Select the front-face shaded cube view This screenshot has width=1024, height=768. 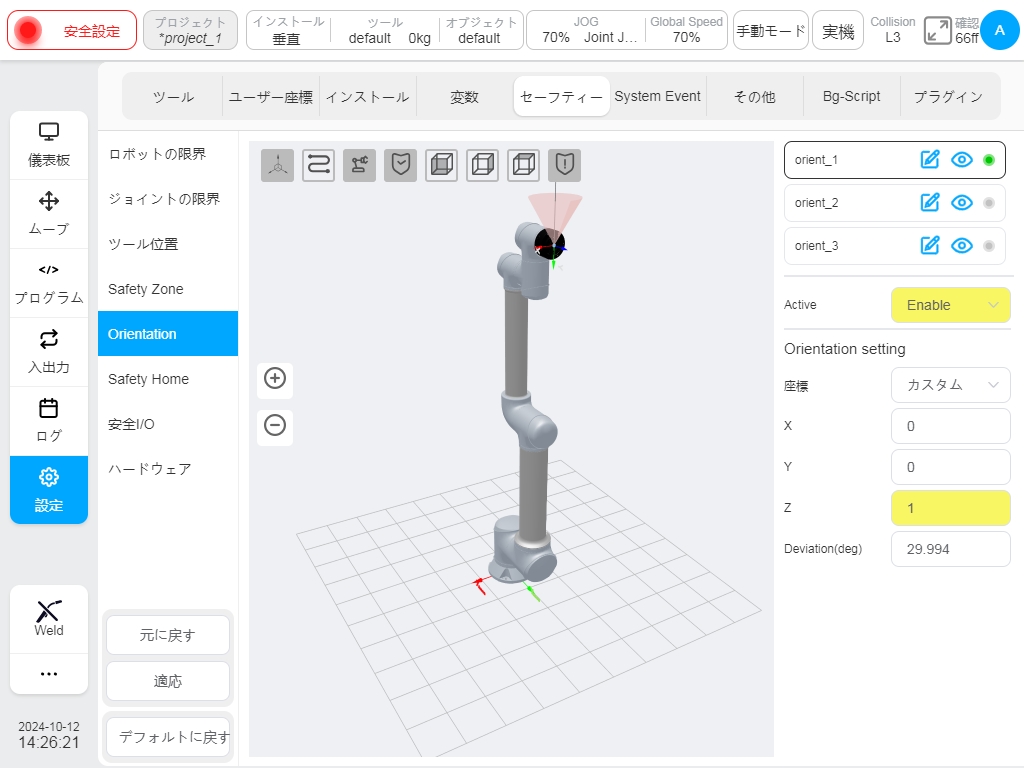(441, 165)
